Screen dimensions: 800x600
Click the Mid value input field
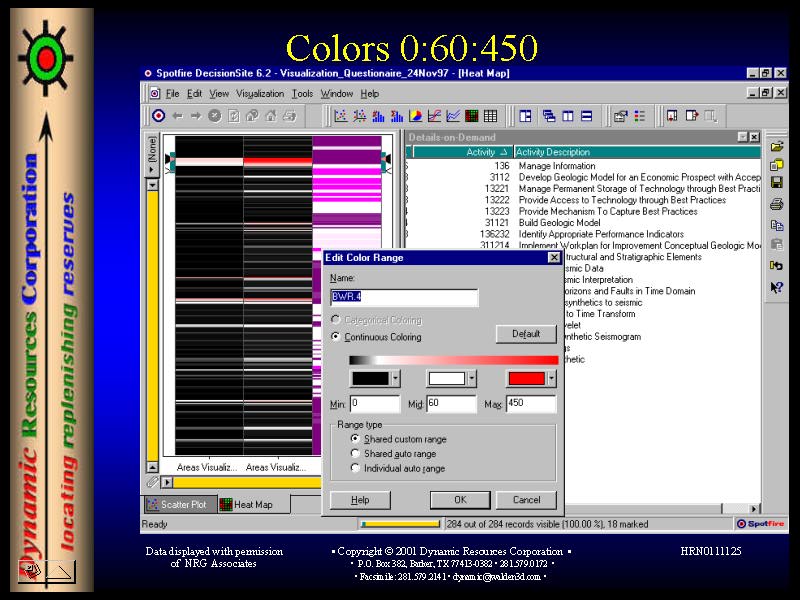click(451, 404)
